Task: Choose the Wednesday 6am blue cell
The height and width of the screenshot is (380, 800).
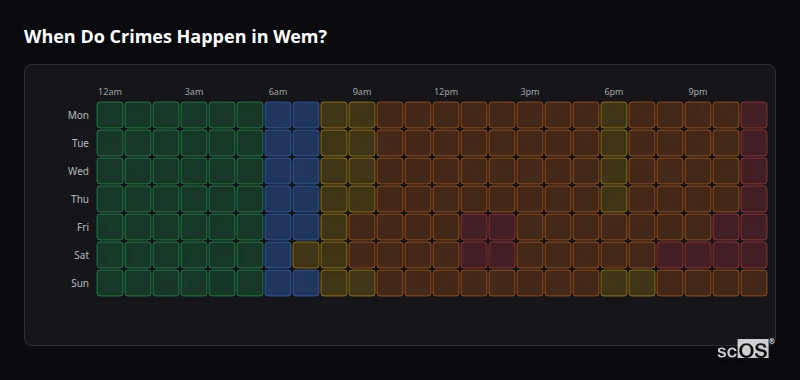Action: [x=278, y=171]
